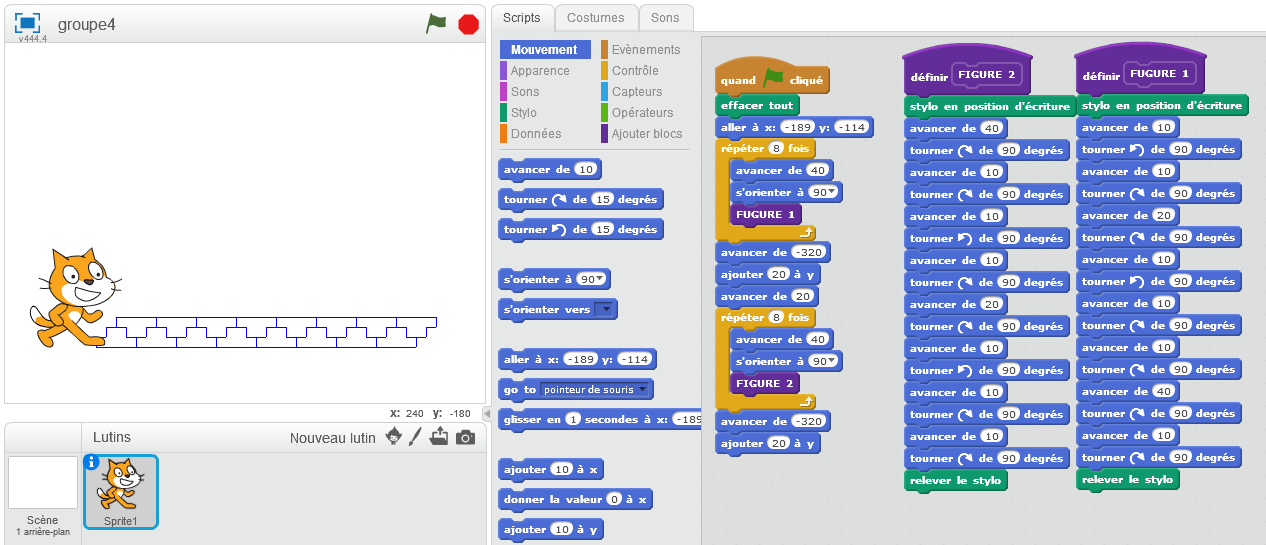
Task: Collapse the stage with the small arrow
Action: click(487, 414)
